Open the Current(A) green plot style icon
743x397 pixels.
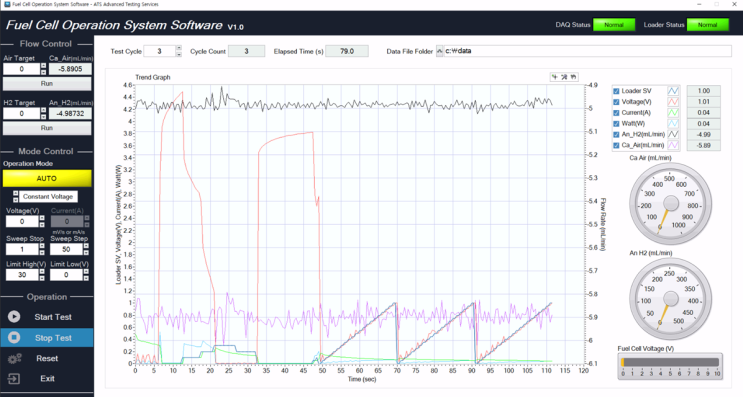pyautogui.click(x=673, y=112)
